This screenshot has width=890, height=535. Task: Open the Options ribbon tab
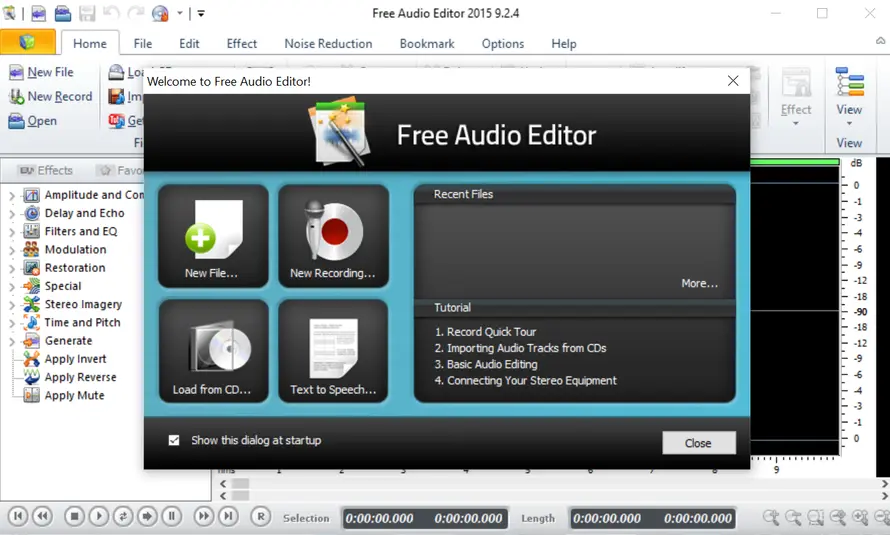[x=502, y=44]
